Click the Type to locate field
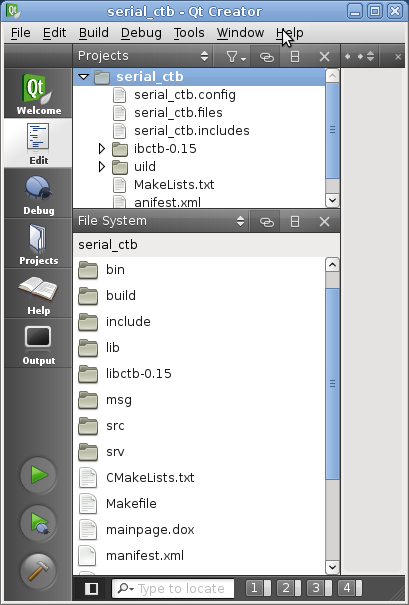This screenshot has width=409, height=605. [x=173, y=588]
